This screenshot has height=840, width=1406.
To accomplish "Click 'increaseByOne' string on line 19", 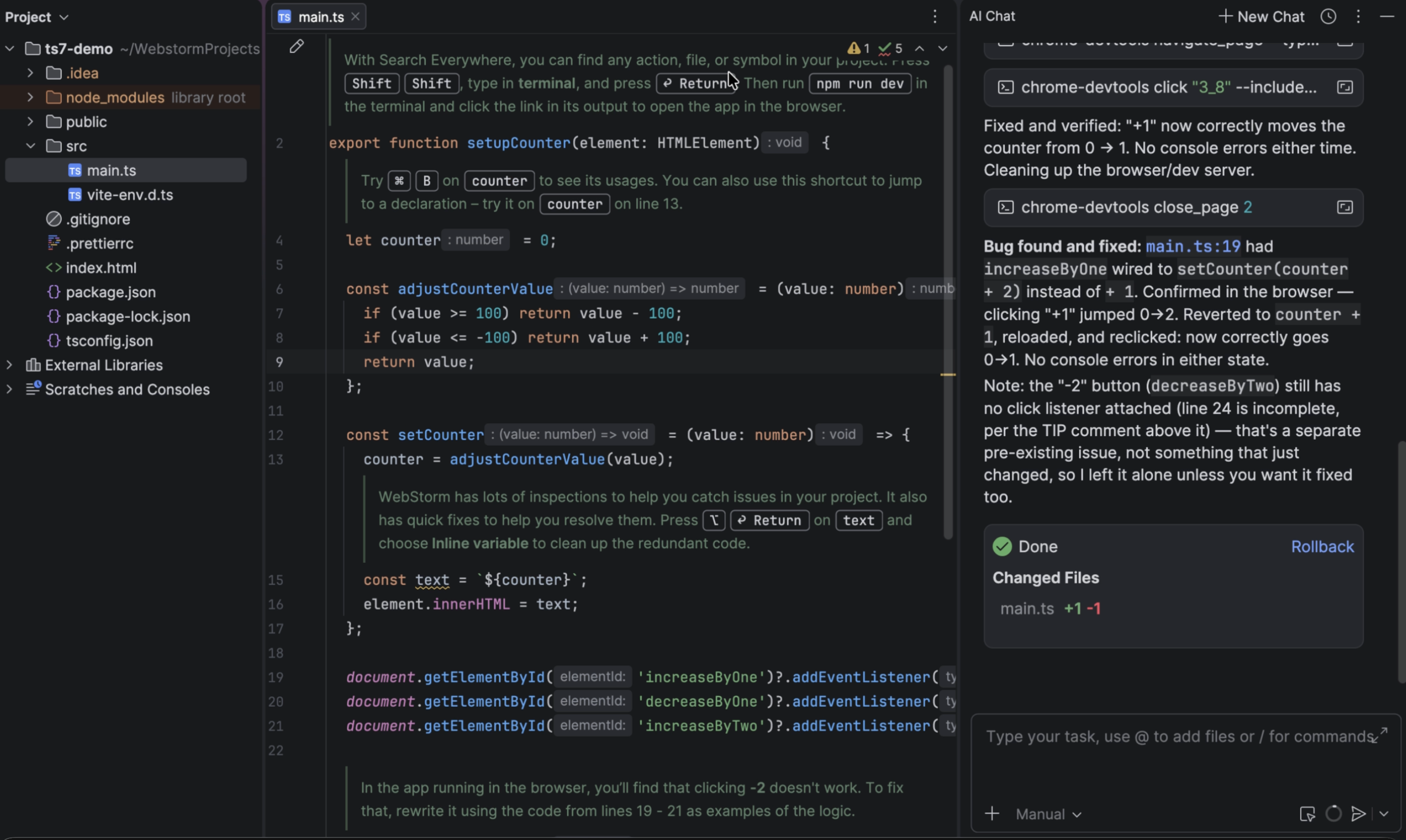I will (701, 678).
